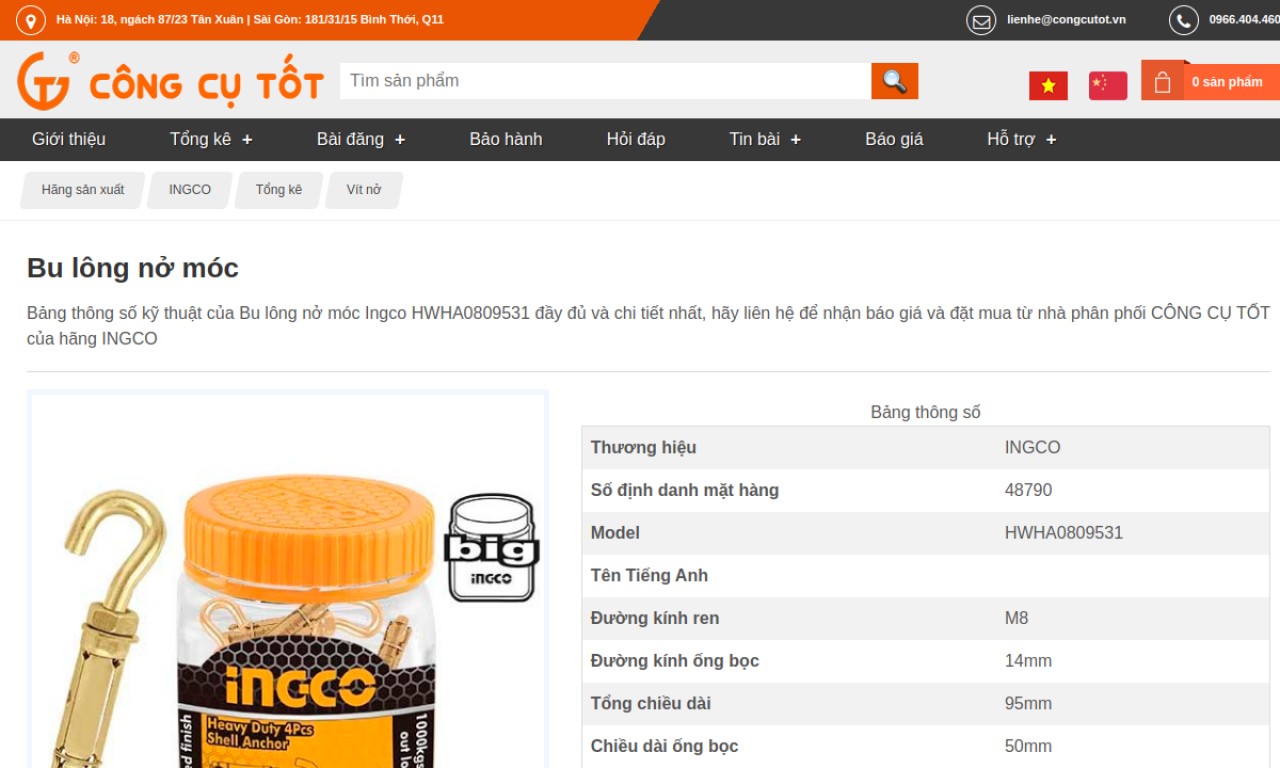Screen dimensions: 1280x768
Task: Click the INGCO brand value cell
Action: pos(1033,448)
